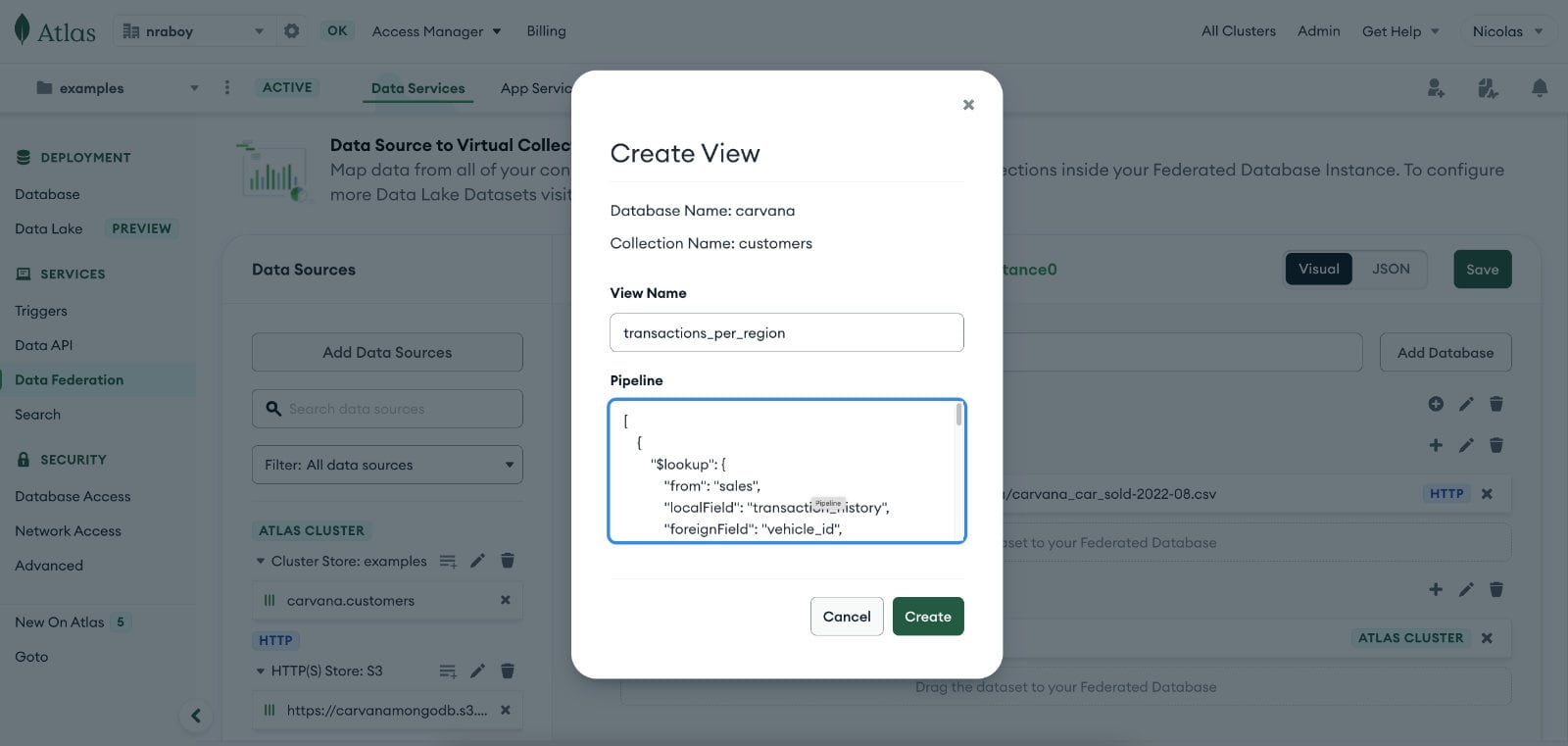This screenshot has height=746, width=1568.
Task: Open organization settings gear icon
Action: pyautogui.click(x=291, y=31)
